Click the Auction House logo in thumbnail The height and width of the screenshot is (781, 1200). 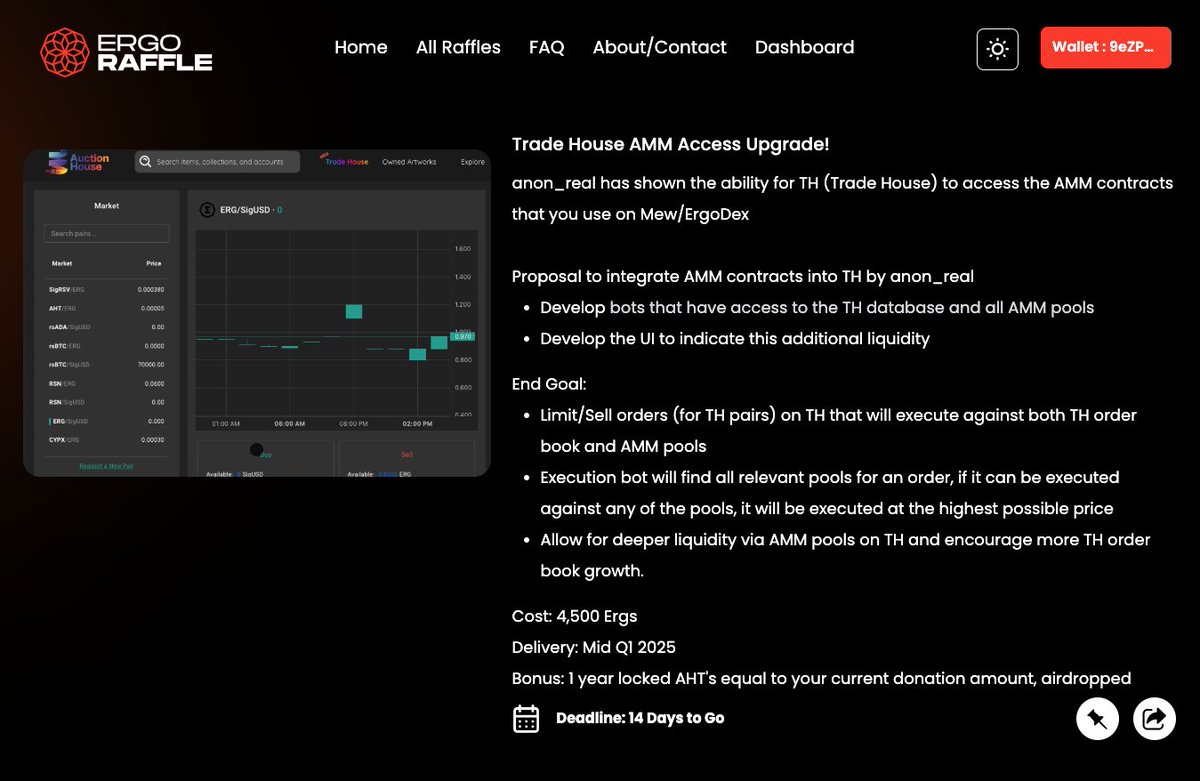pos(78,161)
